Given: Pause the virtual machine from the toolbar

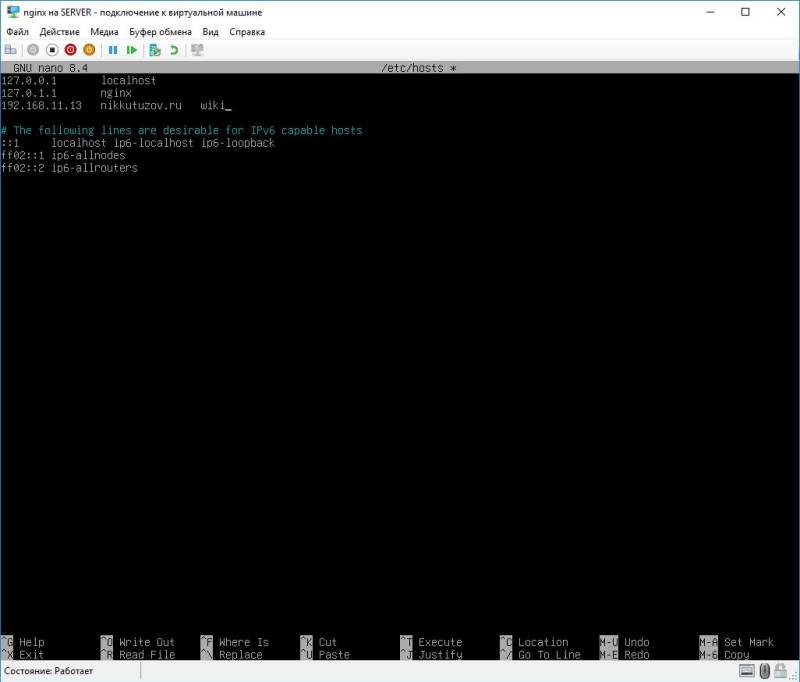Looking at the screenshot, I should [114, 50].
